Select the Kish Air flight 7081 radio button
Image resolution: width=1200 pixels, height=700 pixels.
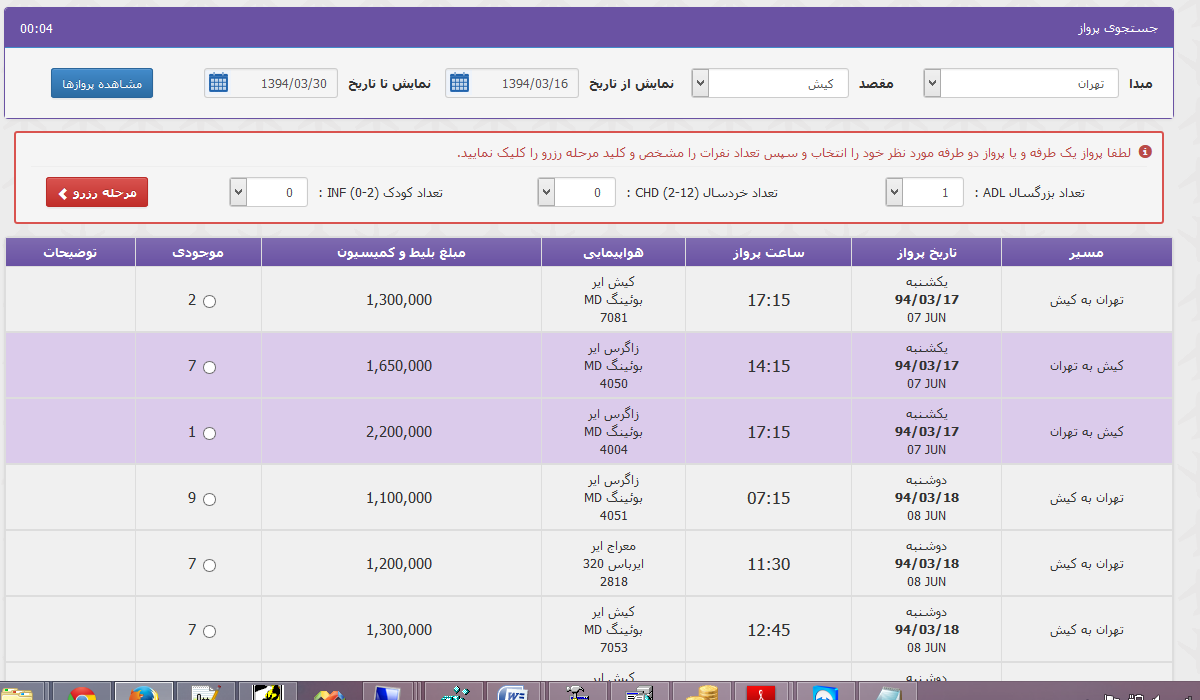(210, 299)
